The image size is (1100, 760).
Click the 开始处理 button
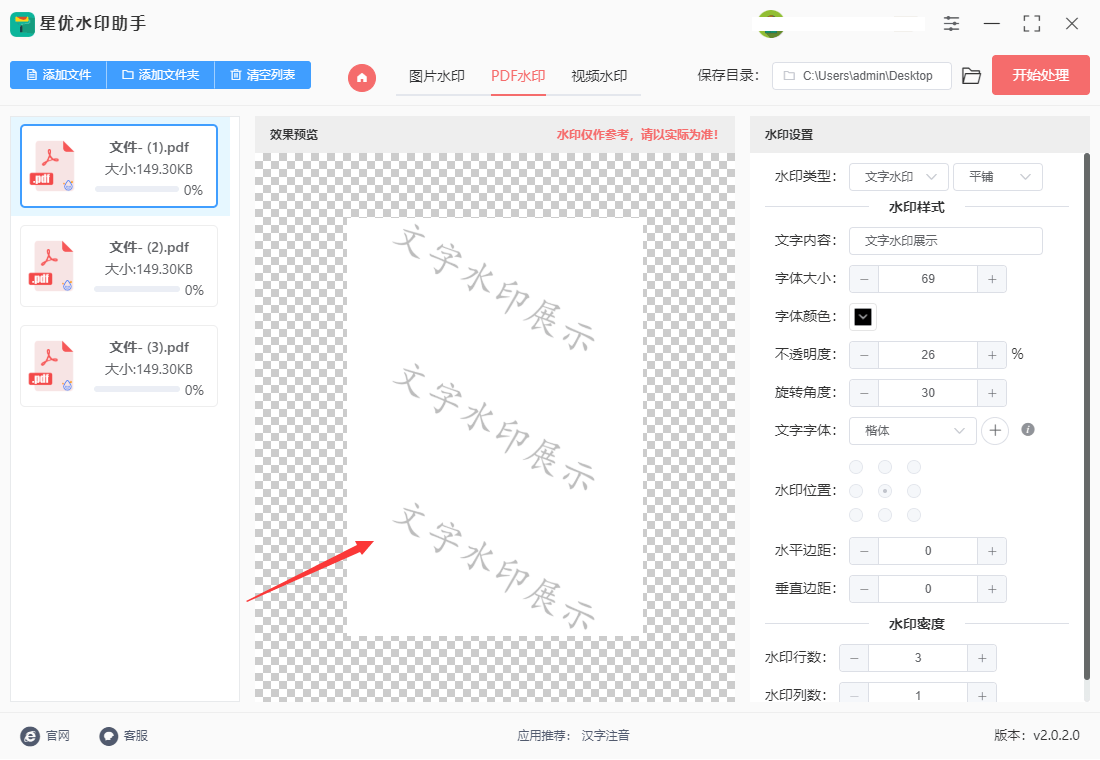tap(1040, 75)
